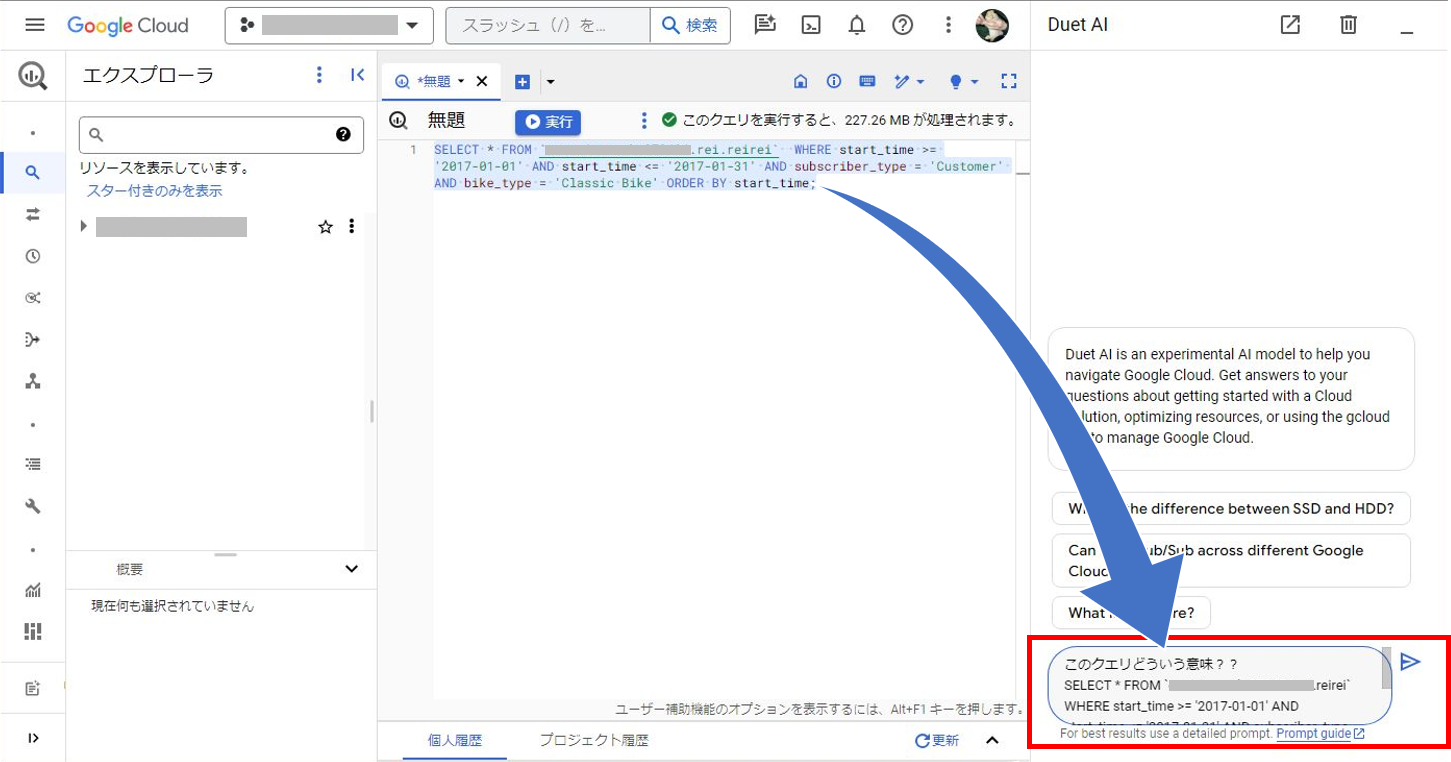The image size is (1451, 762).
Task: Run the query with 実行 button
Action: coord(548,122)
